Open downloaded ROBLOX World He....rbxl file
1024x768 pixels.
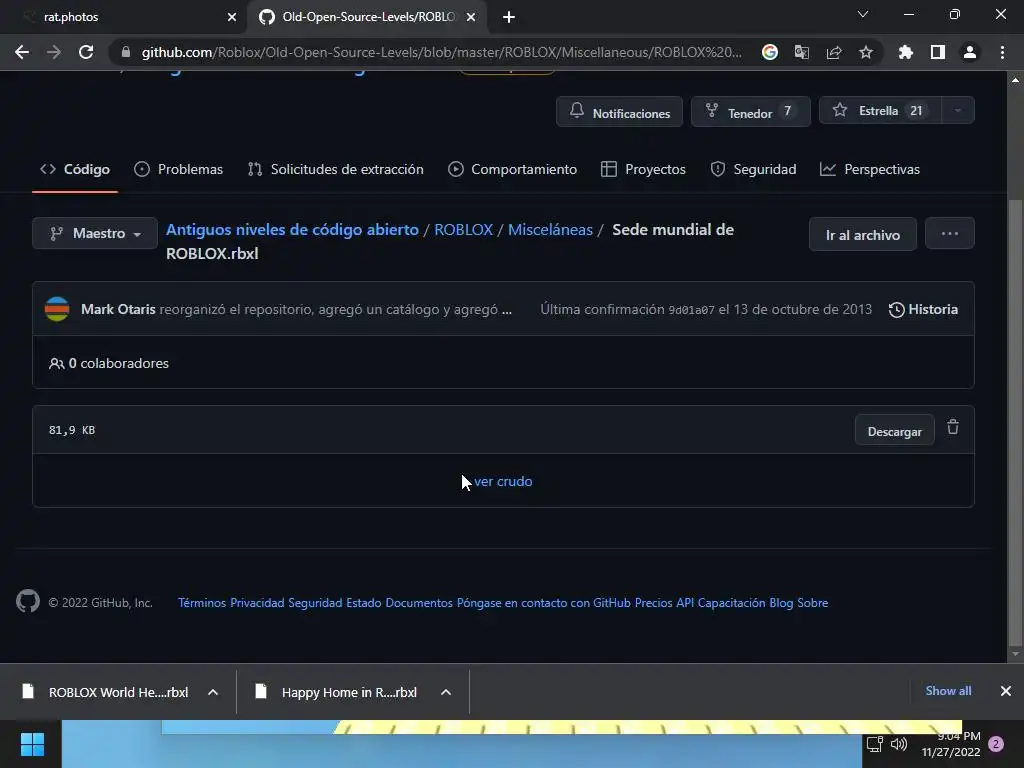click(106, 692)
